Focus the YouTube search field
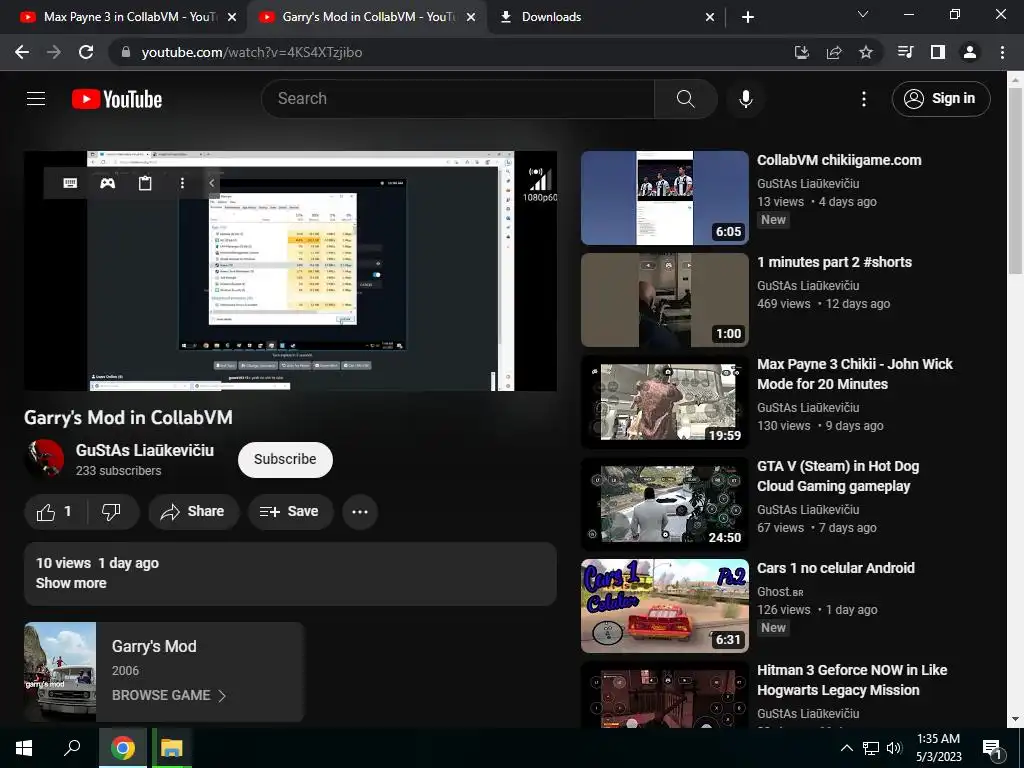 457,99
